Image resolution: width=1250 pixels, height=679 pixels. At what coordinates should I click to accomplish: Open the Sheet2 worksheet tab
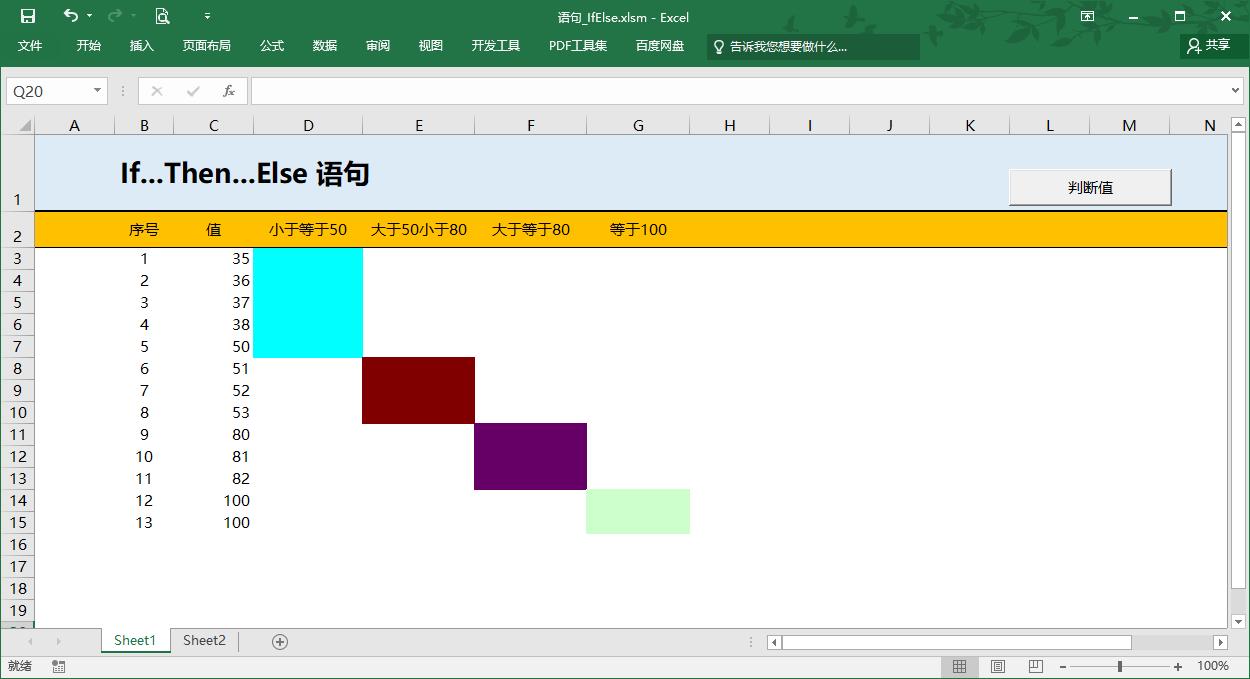(x=204, y=640)
